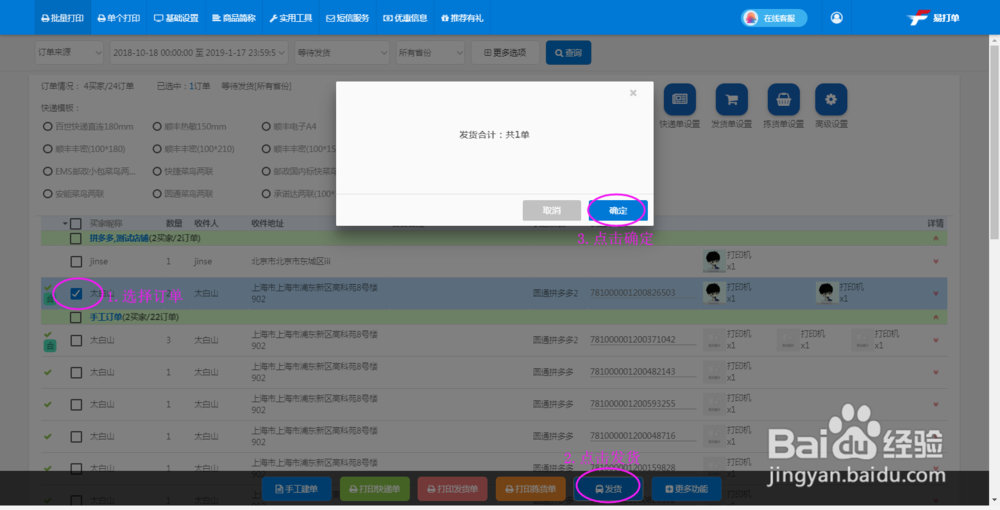Collapse the 拼多多,测试店铺 group arrow

click(936, 238)
